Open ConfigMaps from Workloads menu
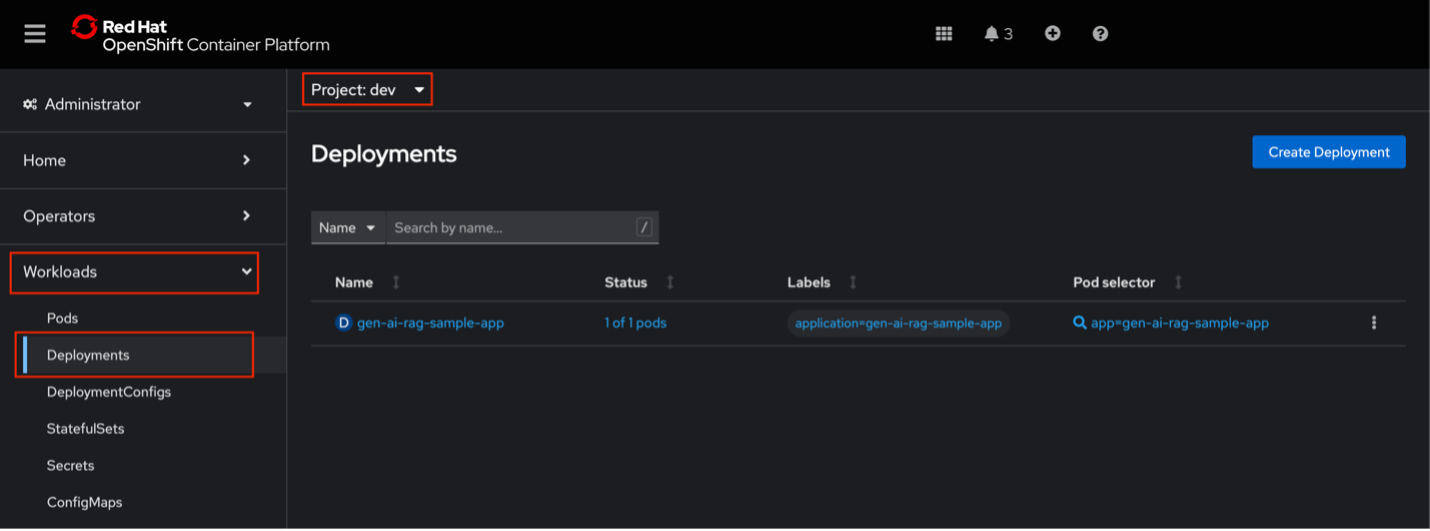 coord(84,502)
